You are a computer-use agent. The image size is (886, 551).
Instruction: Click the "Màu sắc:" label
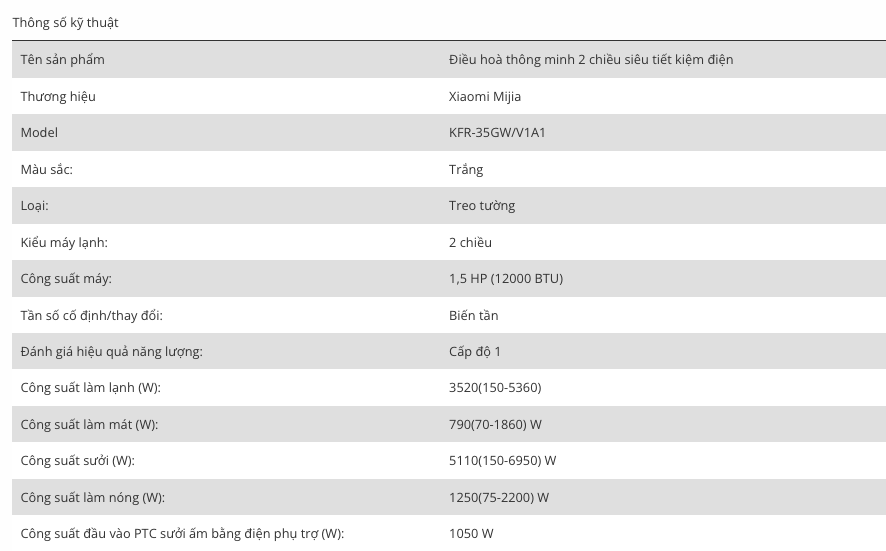[x=47, y=169]
